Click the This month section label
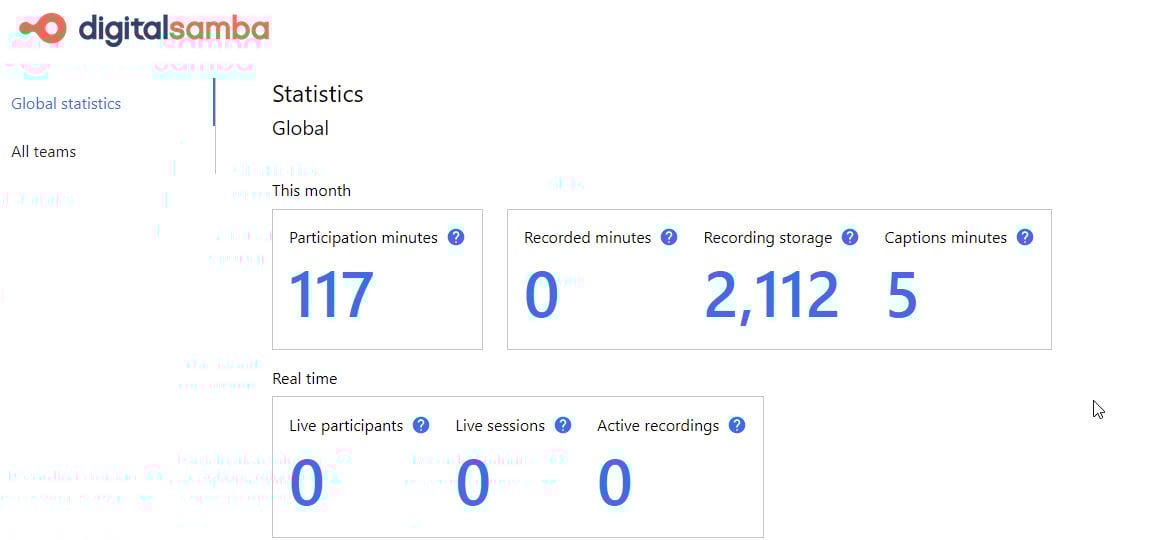 (x=311, y=191)
